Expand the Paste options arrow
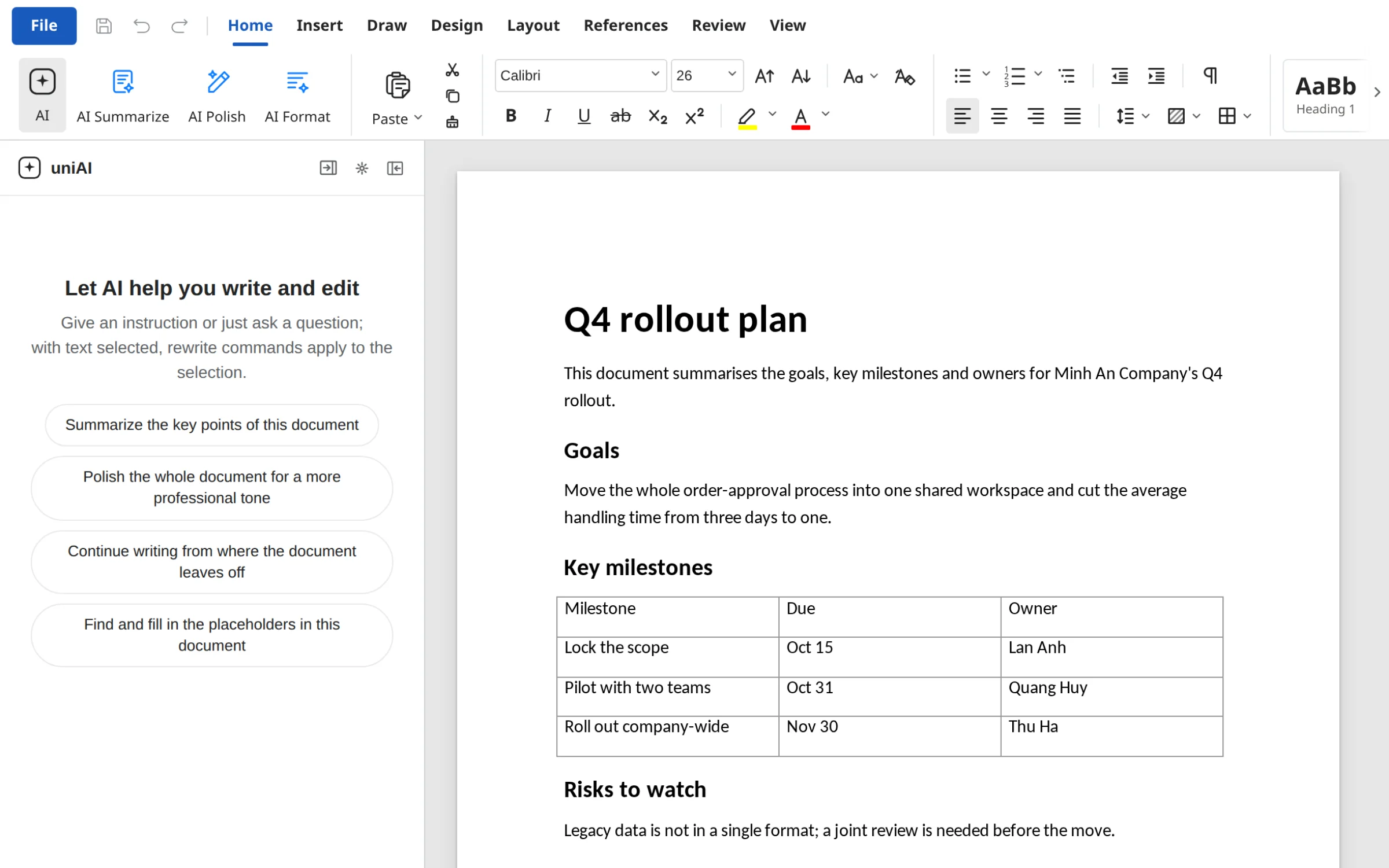The width and height of the screenshot is (1389, 868). point(418,118)
